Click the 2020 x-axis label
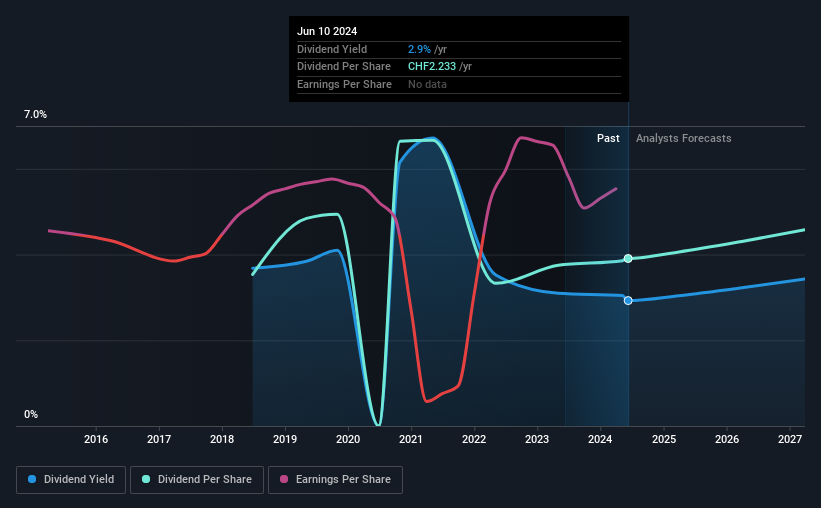This screenshot has width=821, height=508. [348, 439]
